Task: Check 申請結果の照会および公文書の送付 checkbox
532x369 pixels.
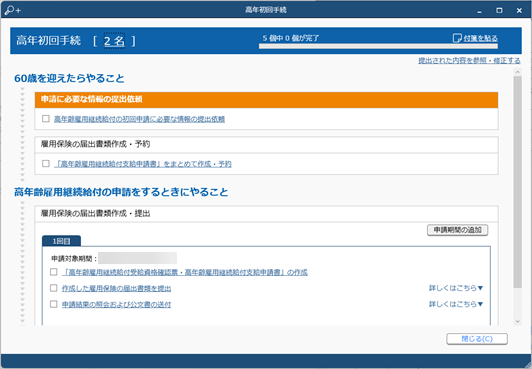Action: [54, 304]
